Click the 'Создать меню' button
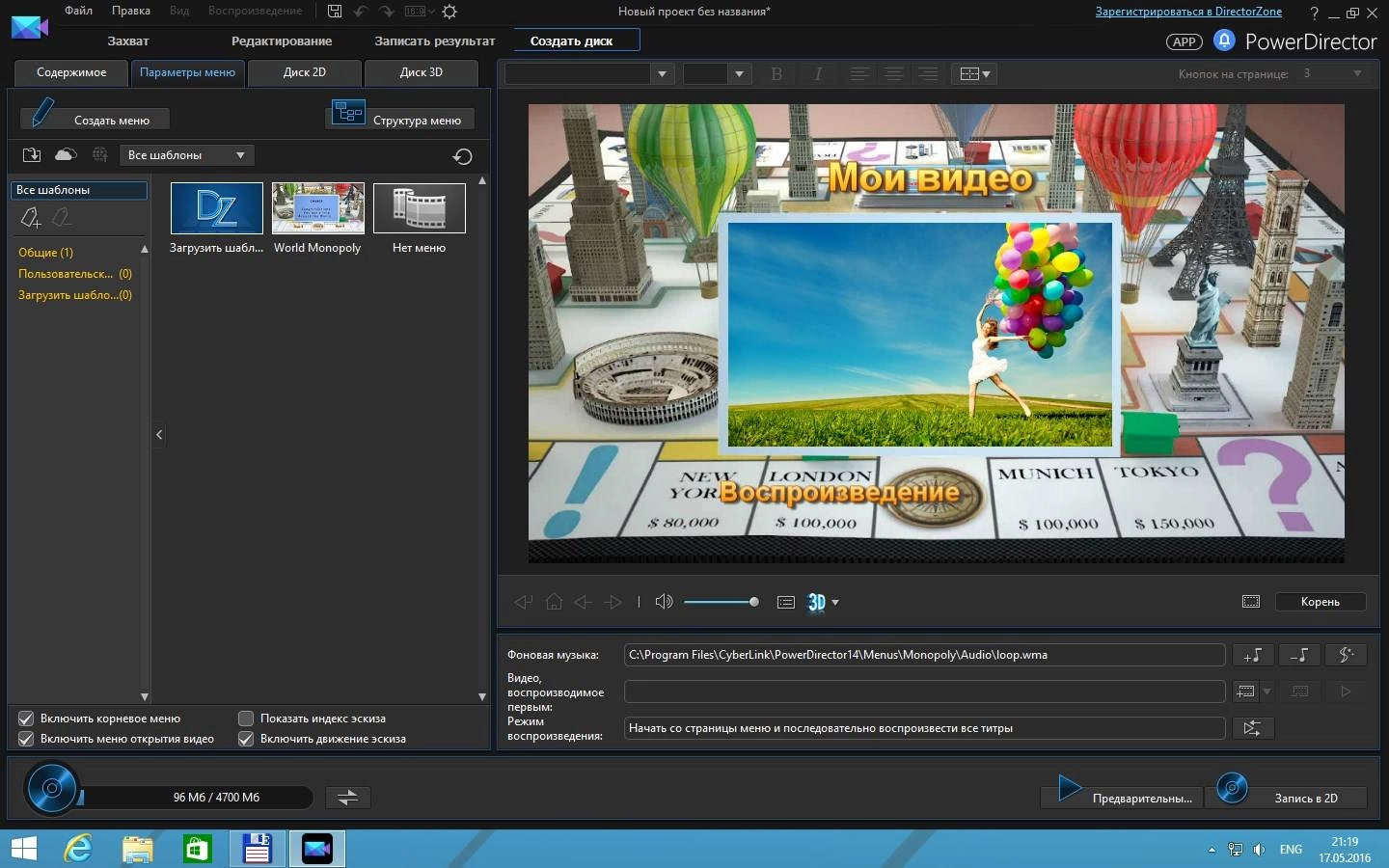This screenshot has height=868, width=1389. 95,118
